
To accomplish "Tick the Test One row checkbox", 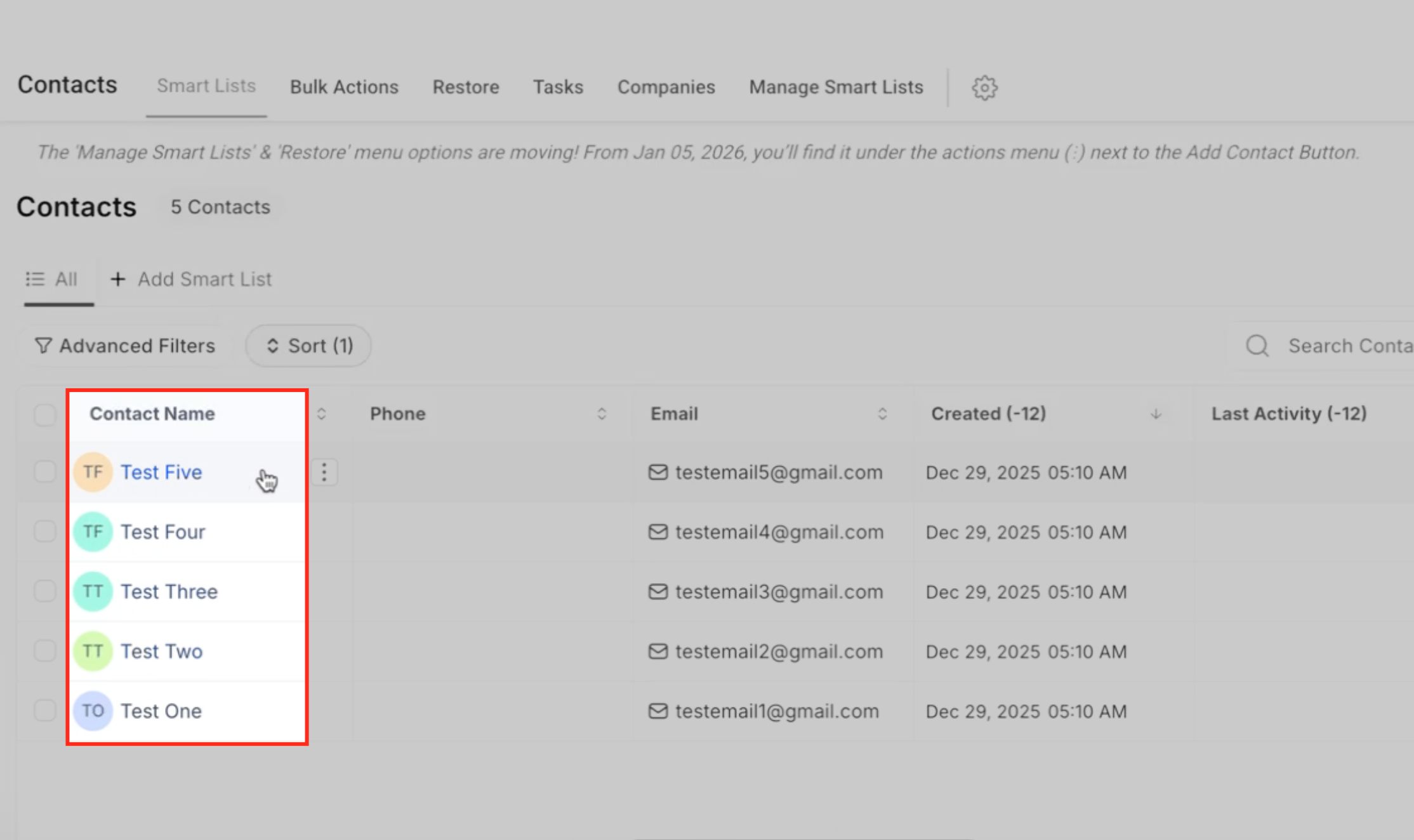I will (x=45, y=711).
